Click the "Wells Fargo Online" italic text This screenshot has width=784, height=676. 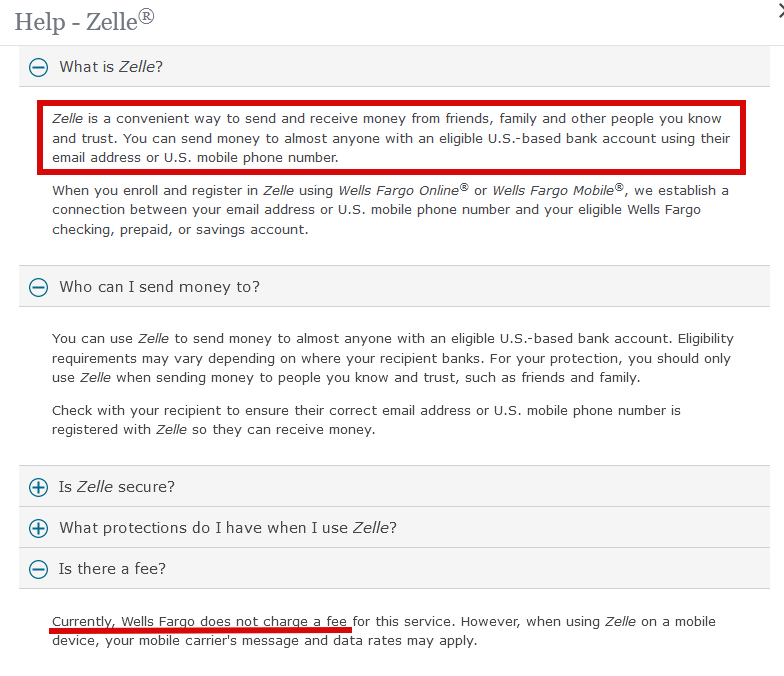coord(403,190)
